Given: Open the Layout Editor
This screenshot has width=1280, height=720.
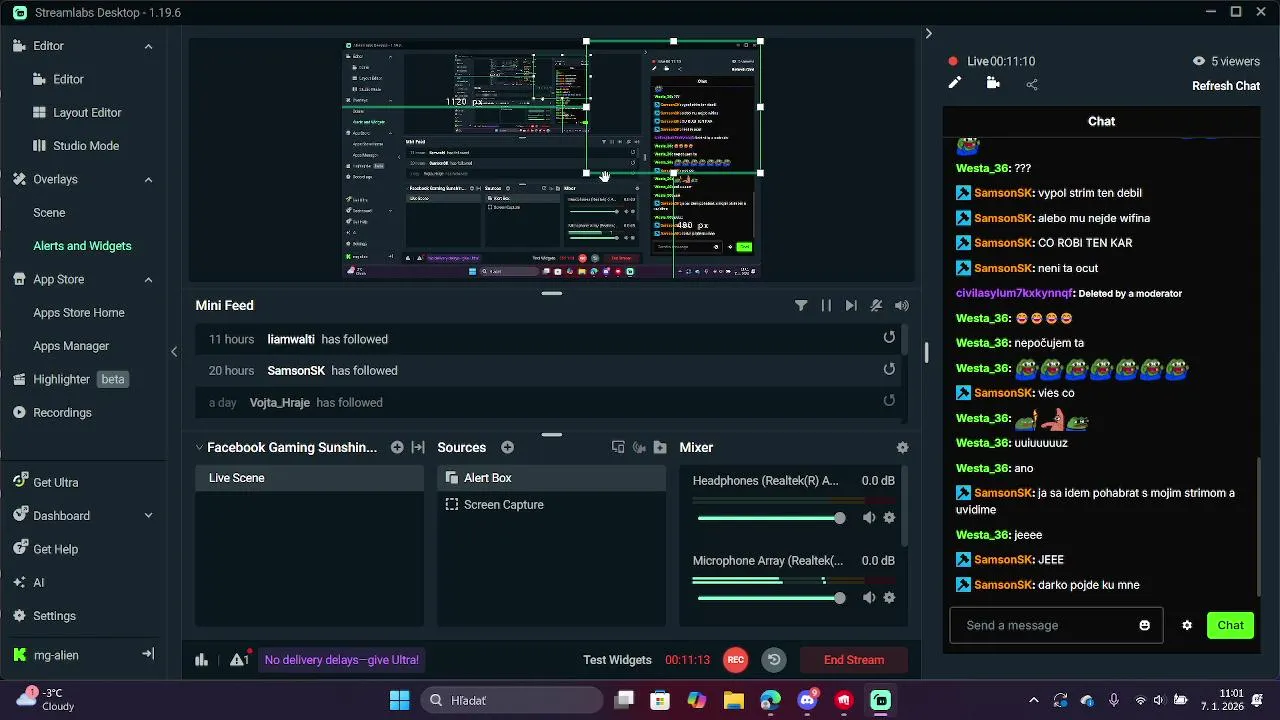Looking at the screenshot, I should point(87,113).
